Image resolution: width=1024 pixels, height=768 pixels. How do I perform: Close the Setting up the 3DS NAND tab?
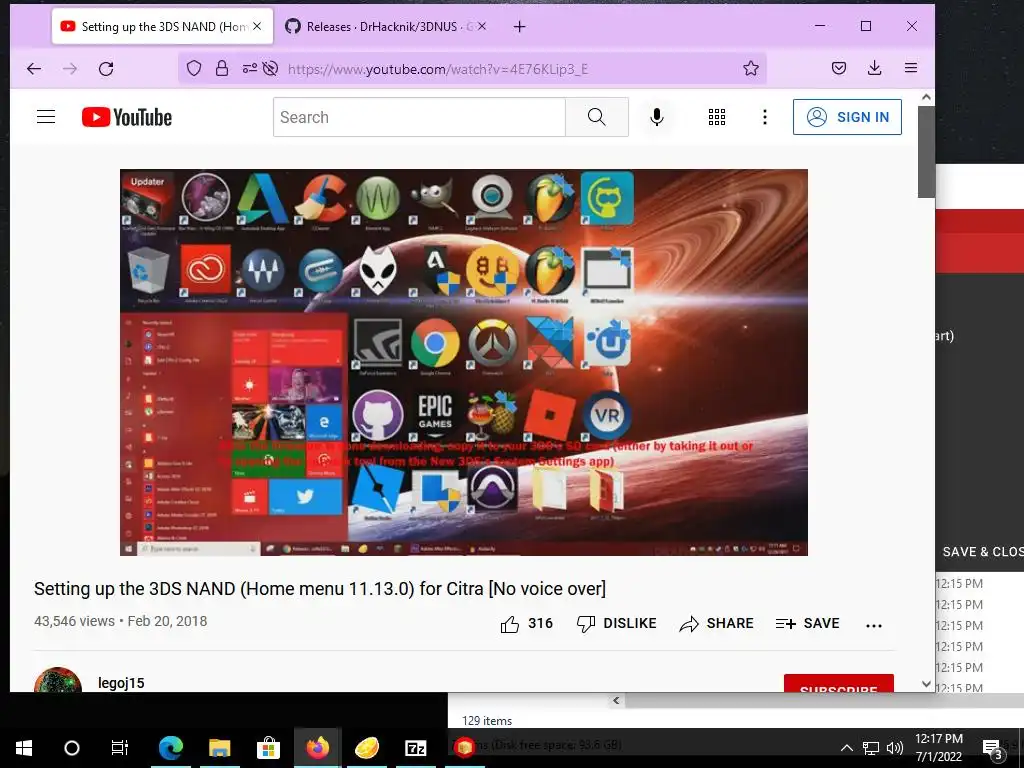(x=257, y=26)
